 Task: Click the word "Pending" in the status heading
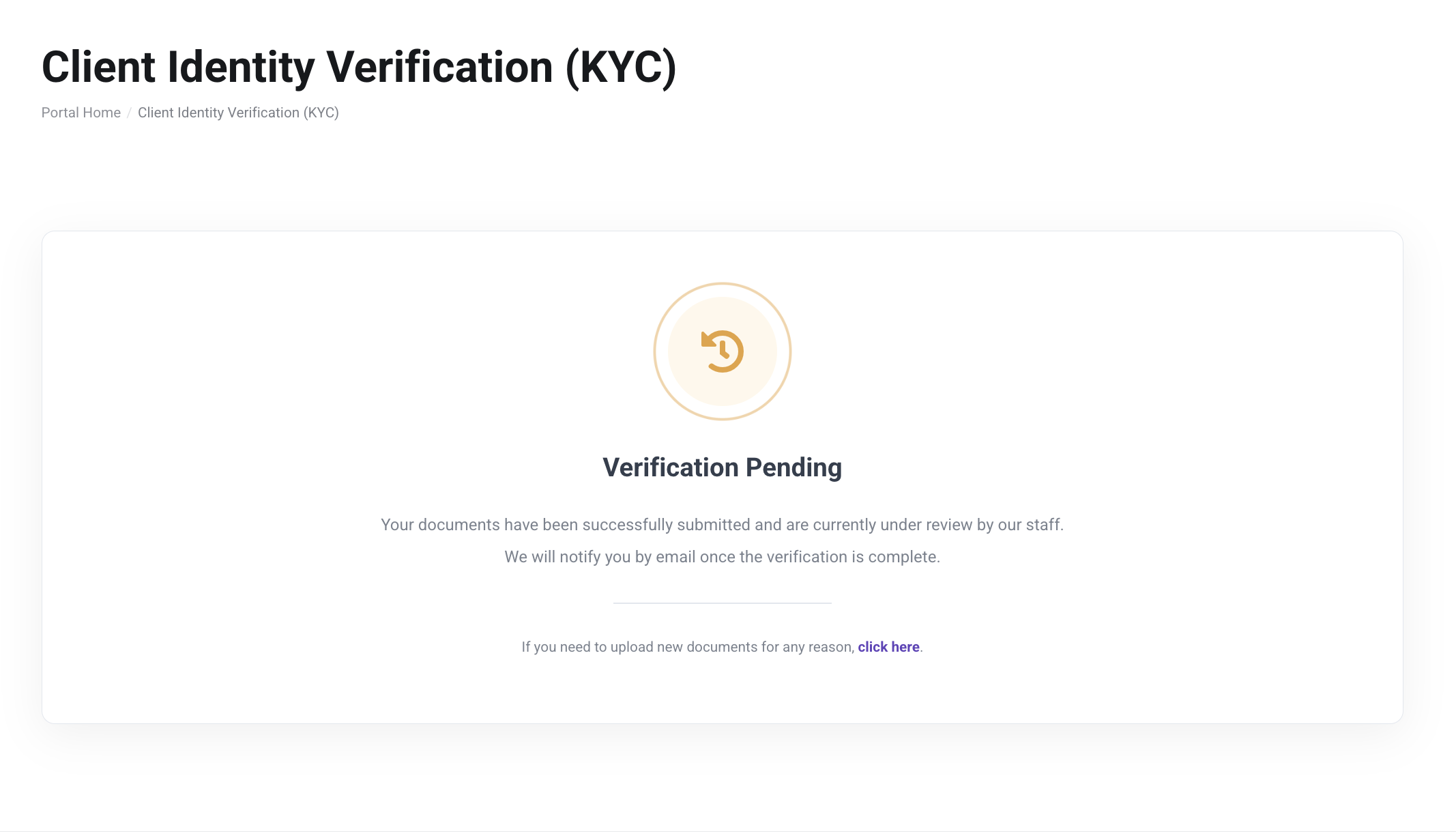793,467
